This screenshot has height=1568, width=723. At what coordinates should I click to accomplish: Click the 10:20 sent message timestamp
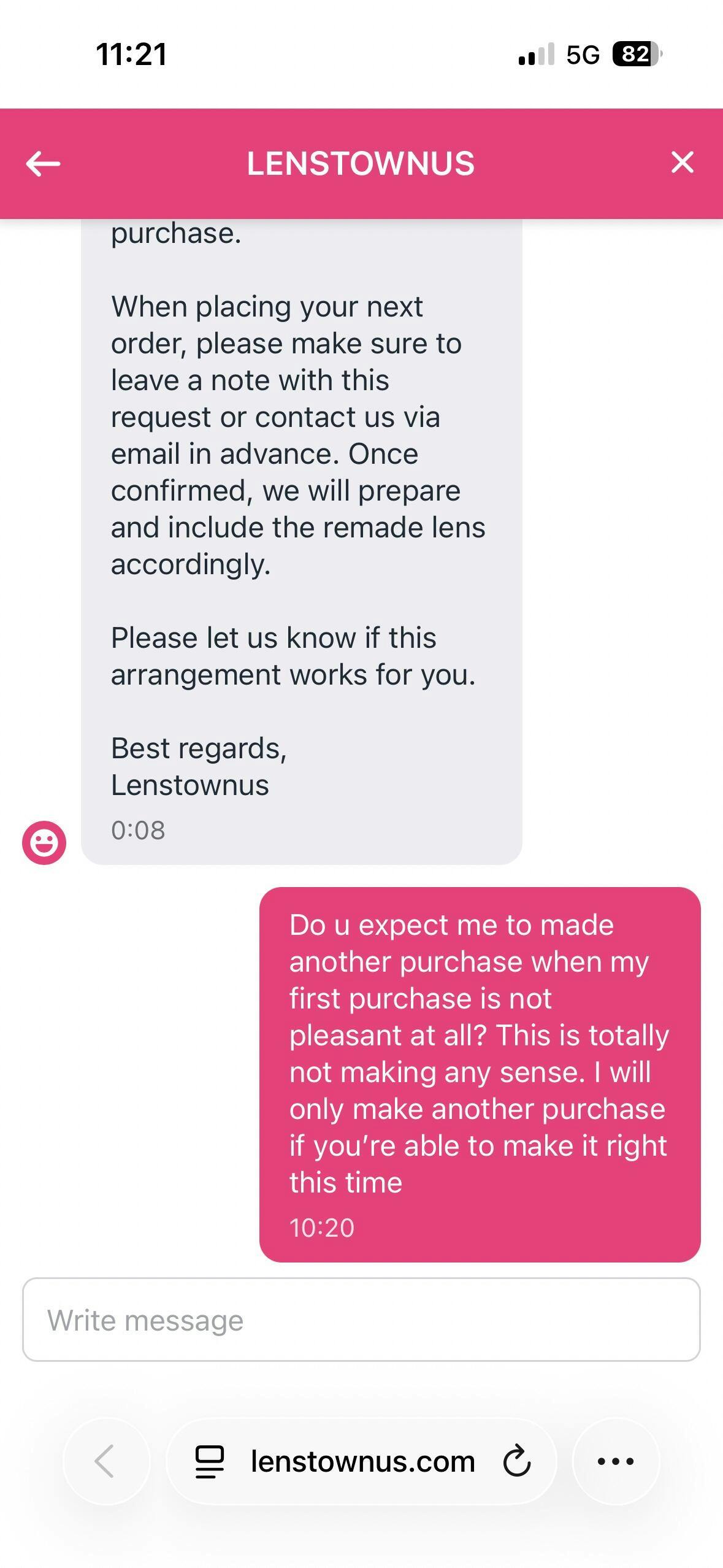click(x=322, y=1228)
